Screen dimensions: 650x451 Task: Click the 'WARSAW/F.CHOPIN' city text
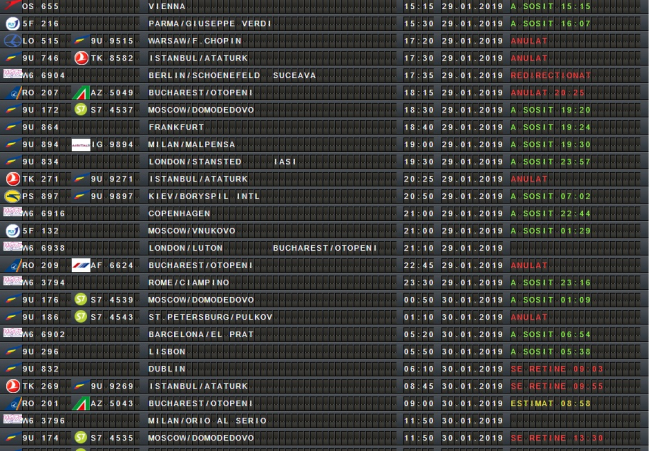point(195,41)
